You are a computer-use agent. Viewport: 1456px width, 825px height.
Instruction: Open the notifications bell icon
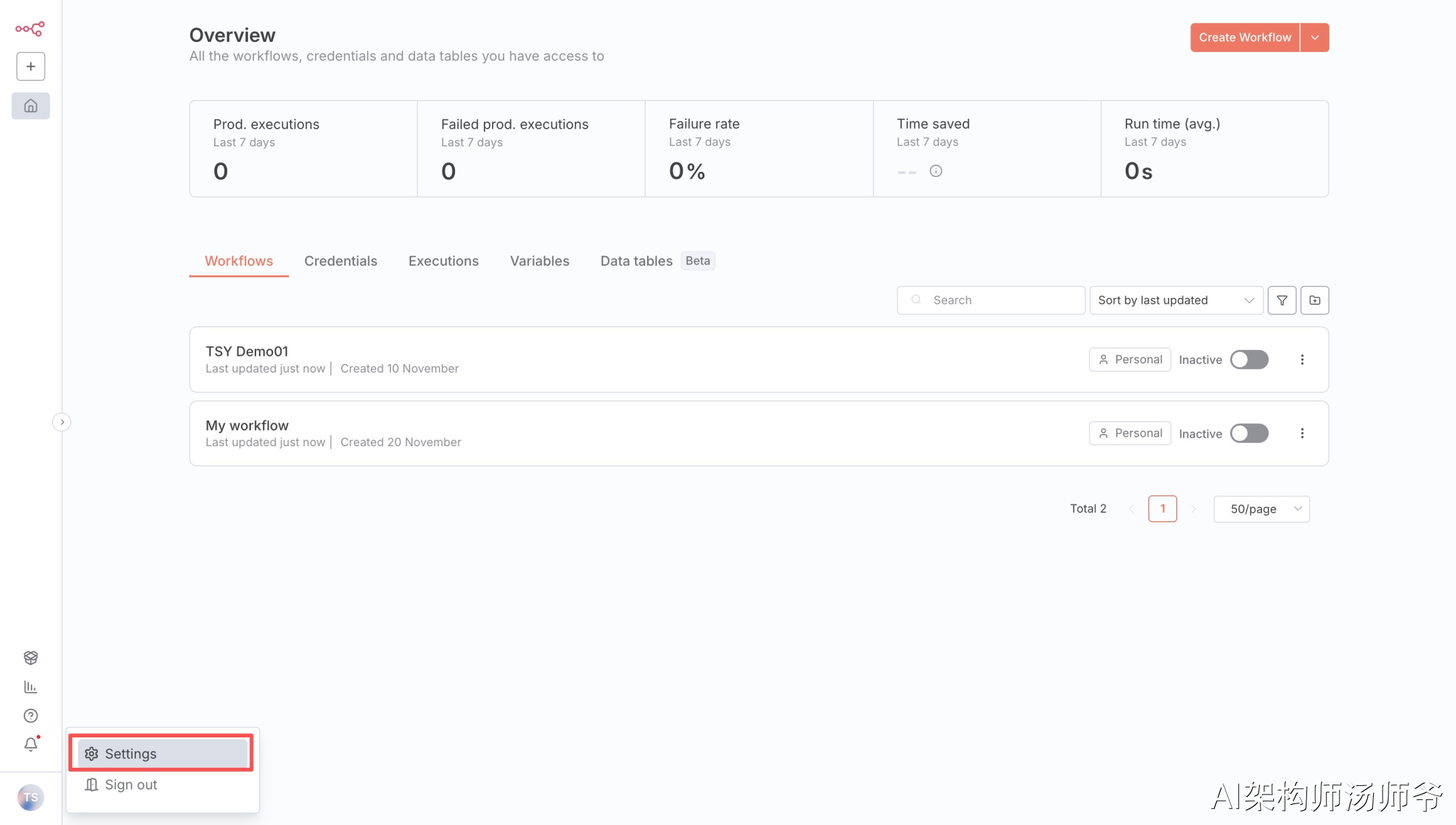pyautogui.click(x=30, y=744)
